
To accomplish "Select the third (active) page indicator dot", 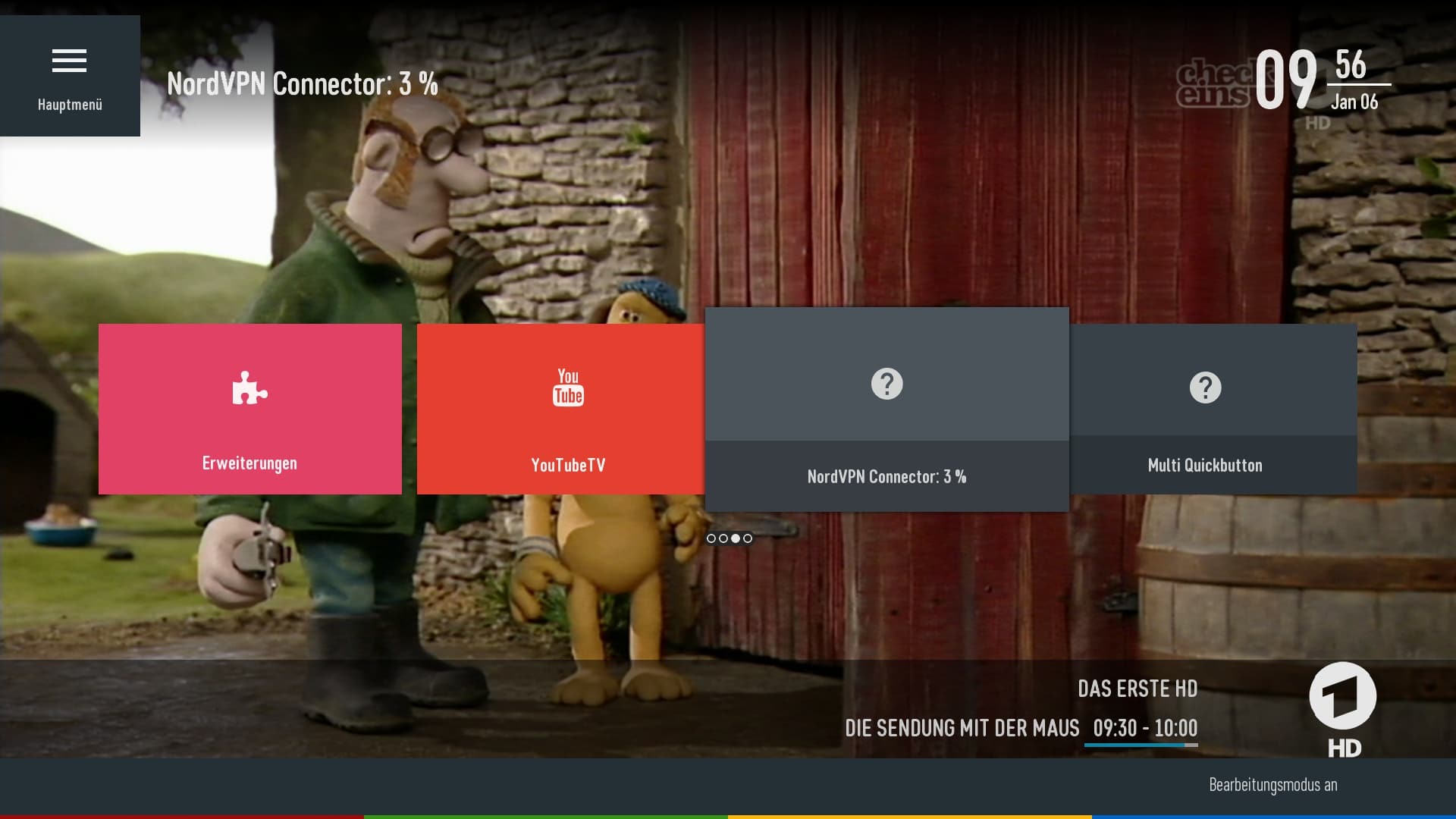I will [x=736, y=538].
